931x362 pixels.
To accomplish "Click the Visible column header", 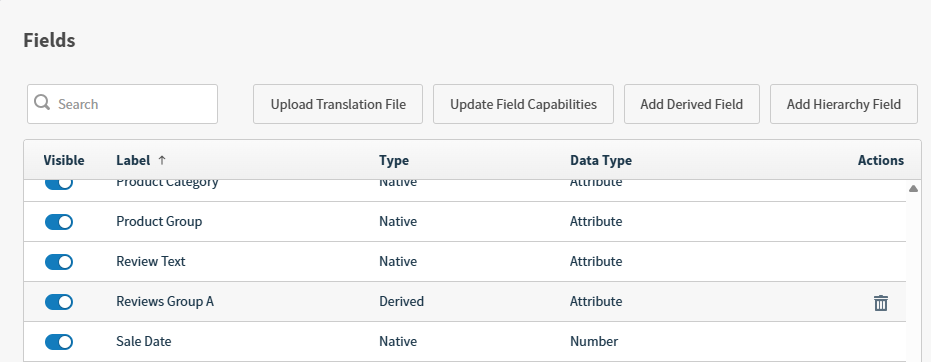I will tap(64, 160).
